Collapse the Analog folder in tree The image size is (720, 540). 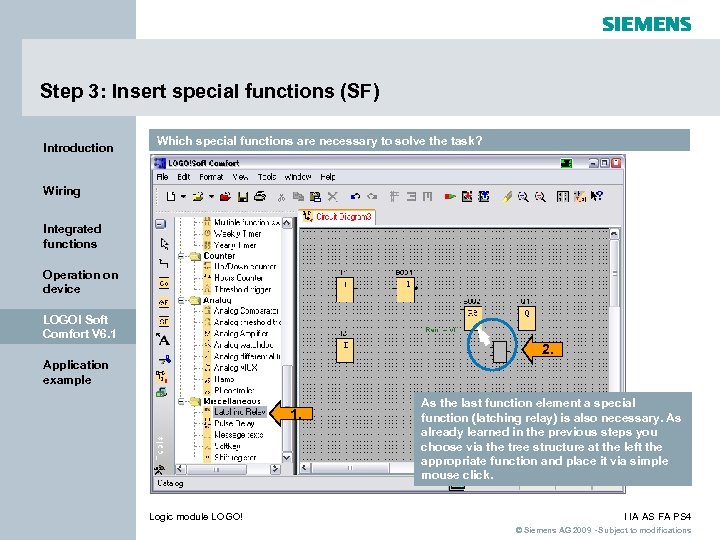(x=181, y=300)
